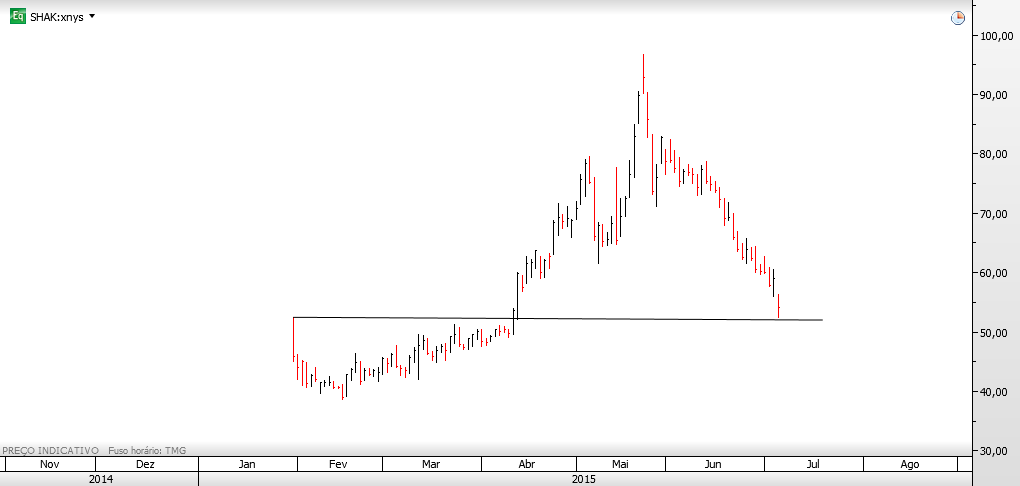Select Mai on the time axis

click(620, 464)
